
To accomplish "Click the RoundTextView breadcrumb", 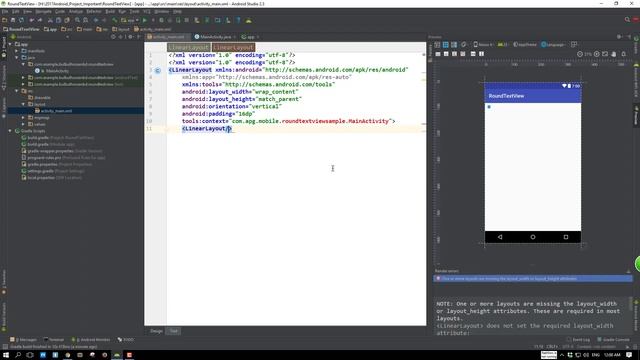I will pyautogui.click(x=21, y=29).
